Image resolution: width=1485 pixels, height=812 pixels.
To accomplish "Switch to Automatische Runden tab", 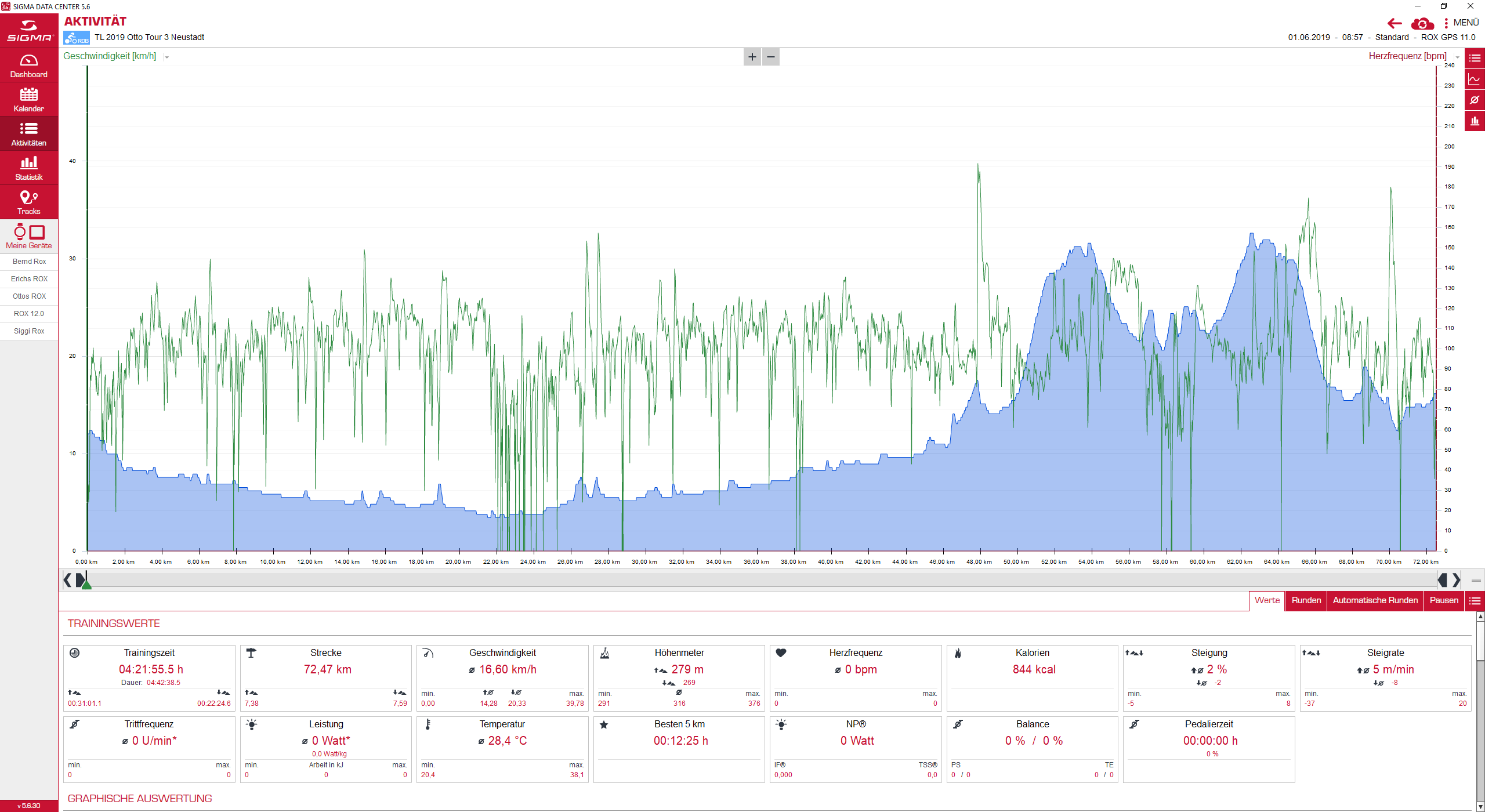I will pos(1375,600).
